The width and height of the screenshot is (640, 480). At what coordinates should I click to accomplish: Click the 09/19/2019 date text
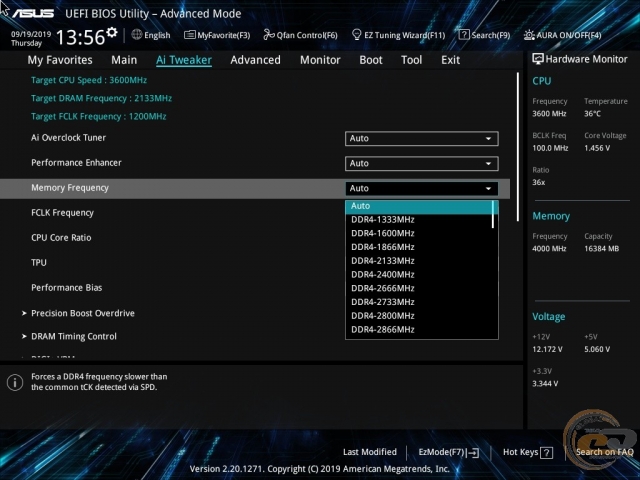click(x=31, y=34)
